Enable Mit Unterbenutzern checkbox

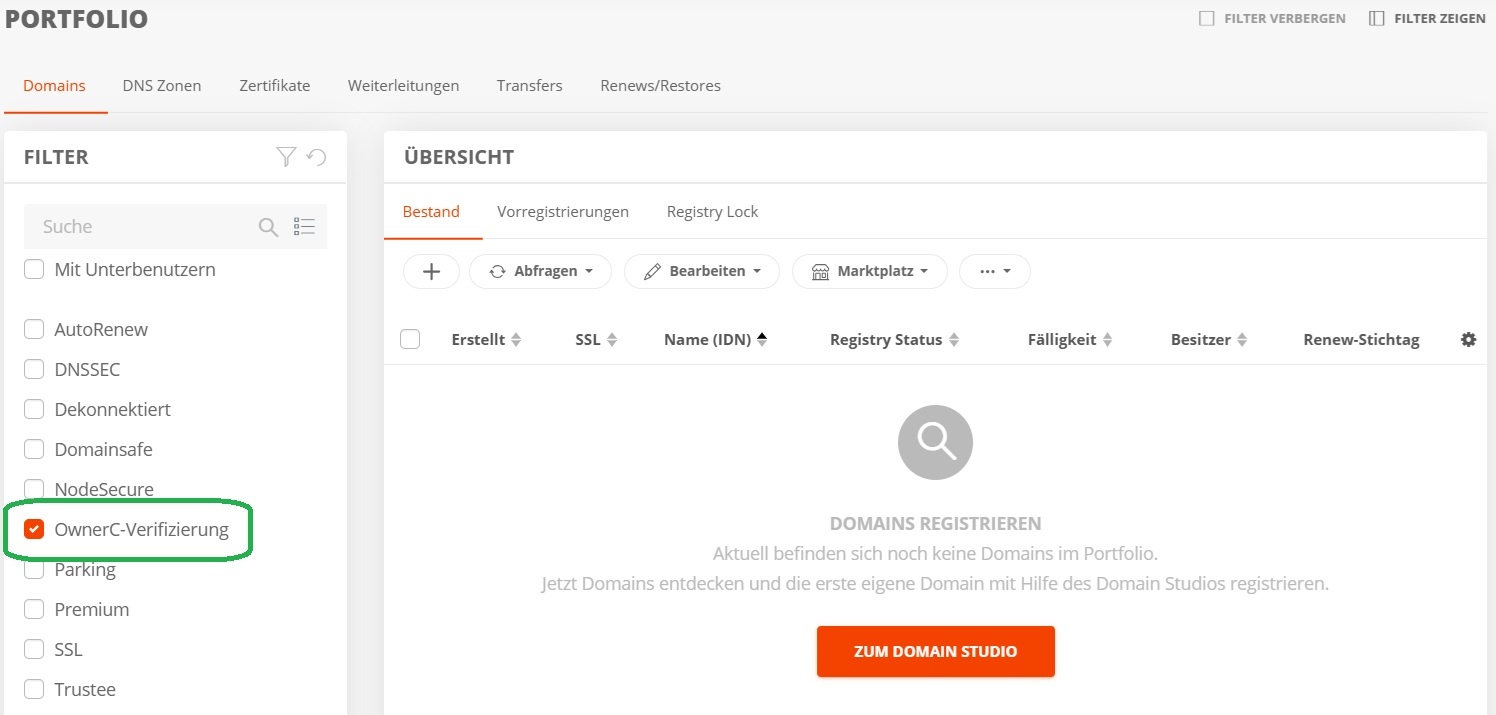click(34, 269)
